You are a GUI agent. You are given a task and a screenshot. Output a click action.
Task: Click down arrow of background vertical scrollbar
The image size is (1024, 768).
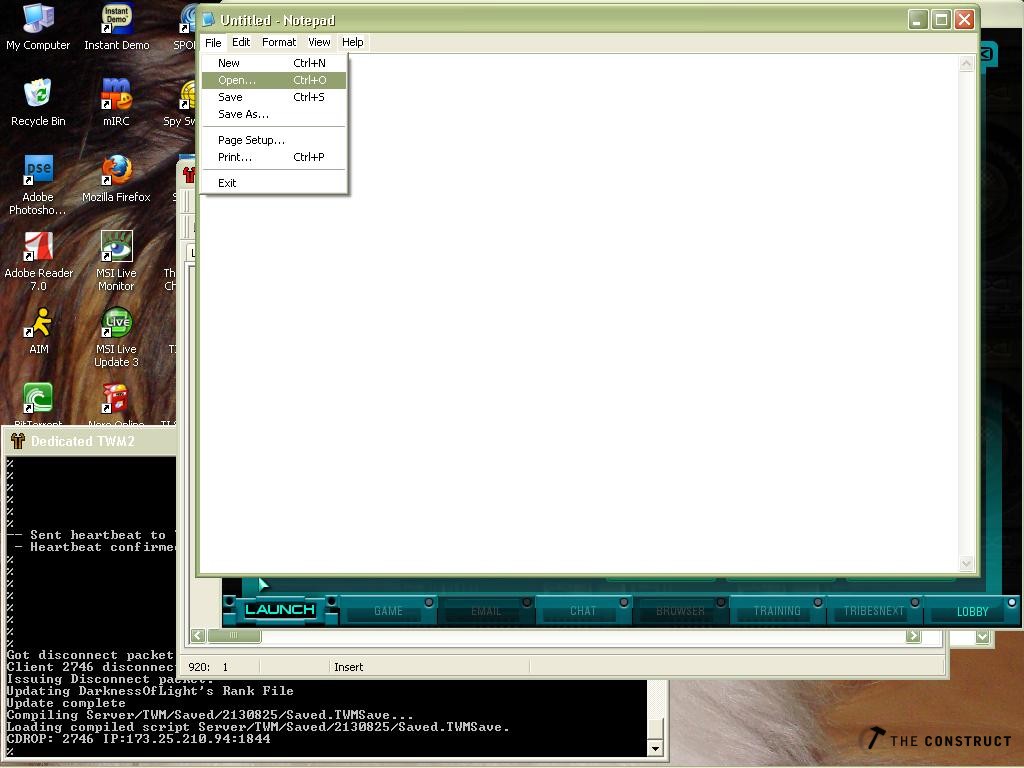[982, 636]
